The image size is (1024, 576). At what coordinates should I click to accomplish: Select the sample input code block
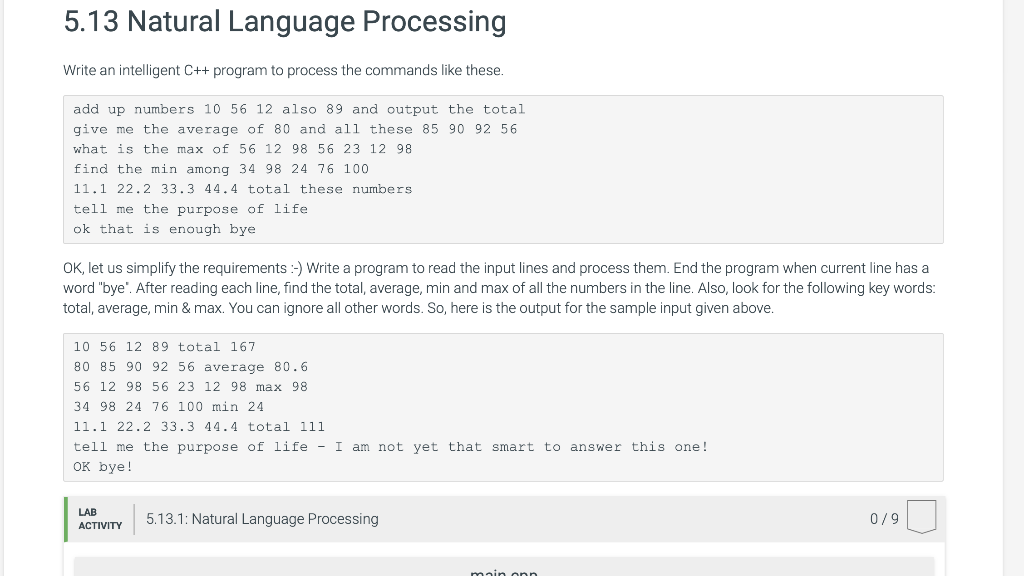point(503,168)
